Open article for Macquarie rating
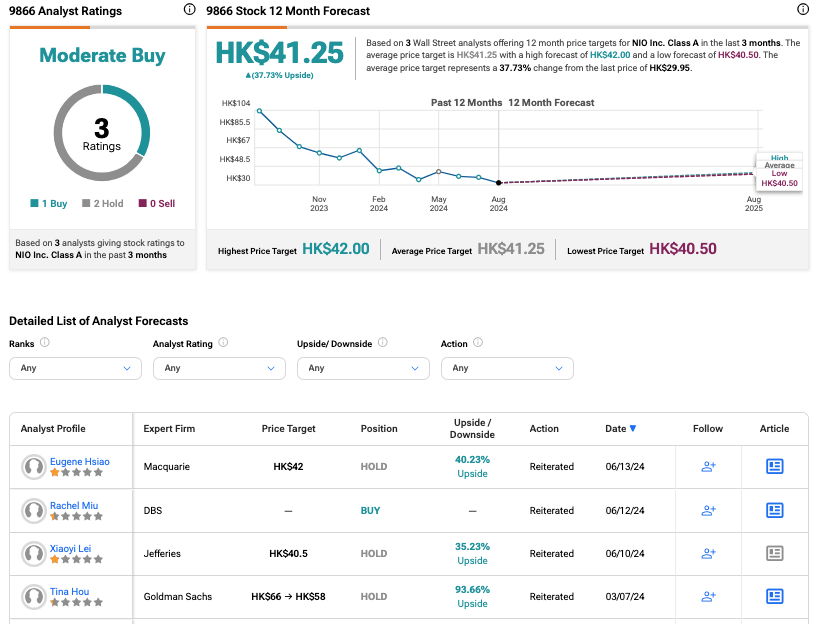821x624 pixels. coord(774,466)
